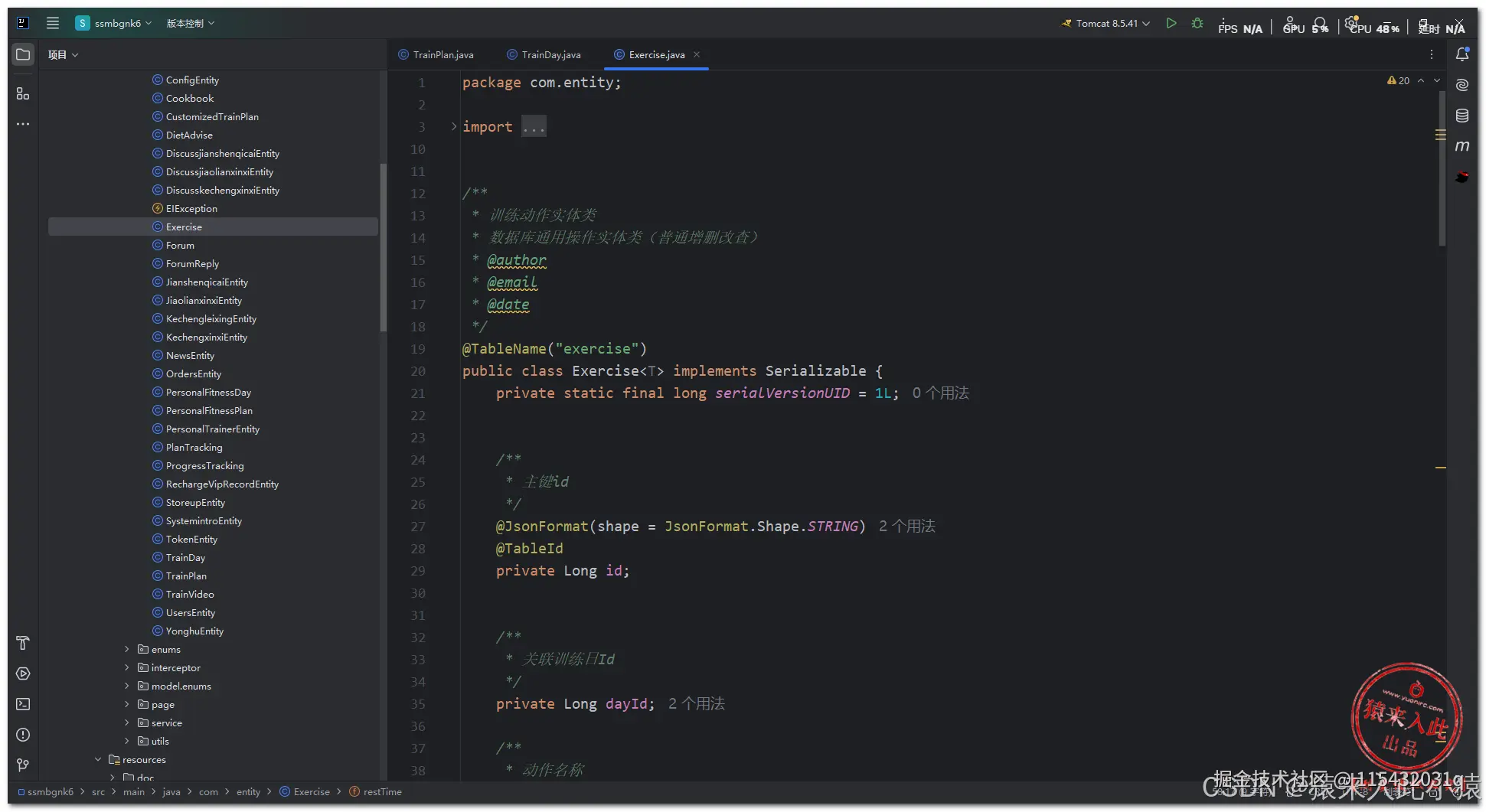Click the project tree vertical scrollbar

(x=383, y=247)
